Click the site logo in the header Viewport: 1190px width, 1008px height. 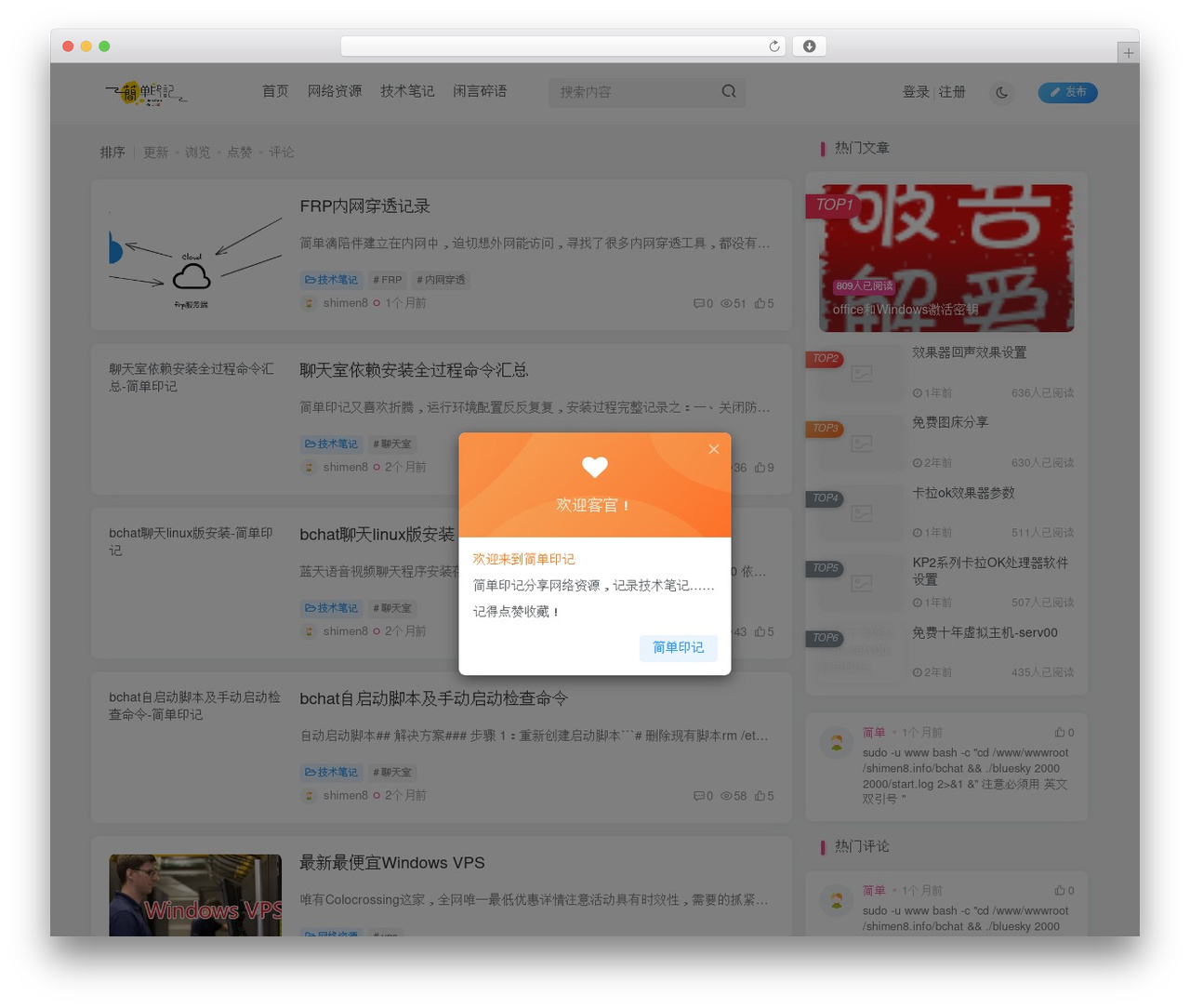click(146, 92)
